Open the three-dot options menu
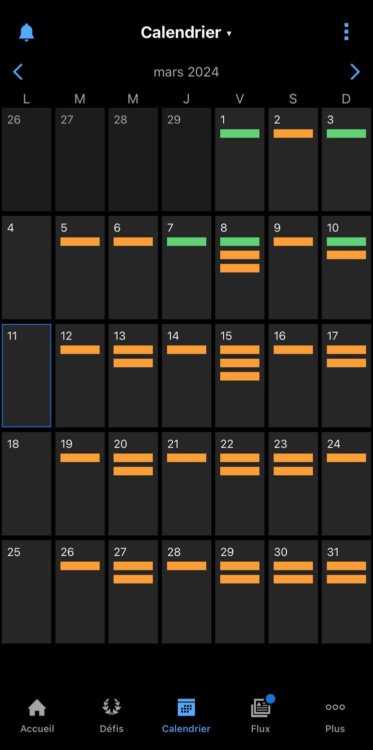 click(347, 32)
